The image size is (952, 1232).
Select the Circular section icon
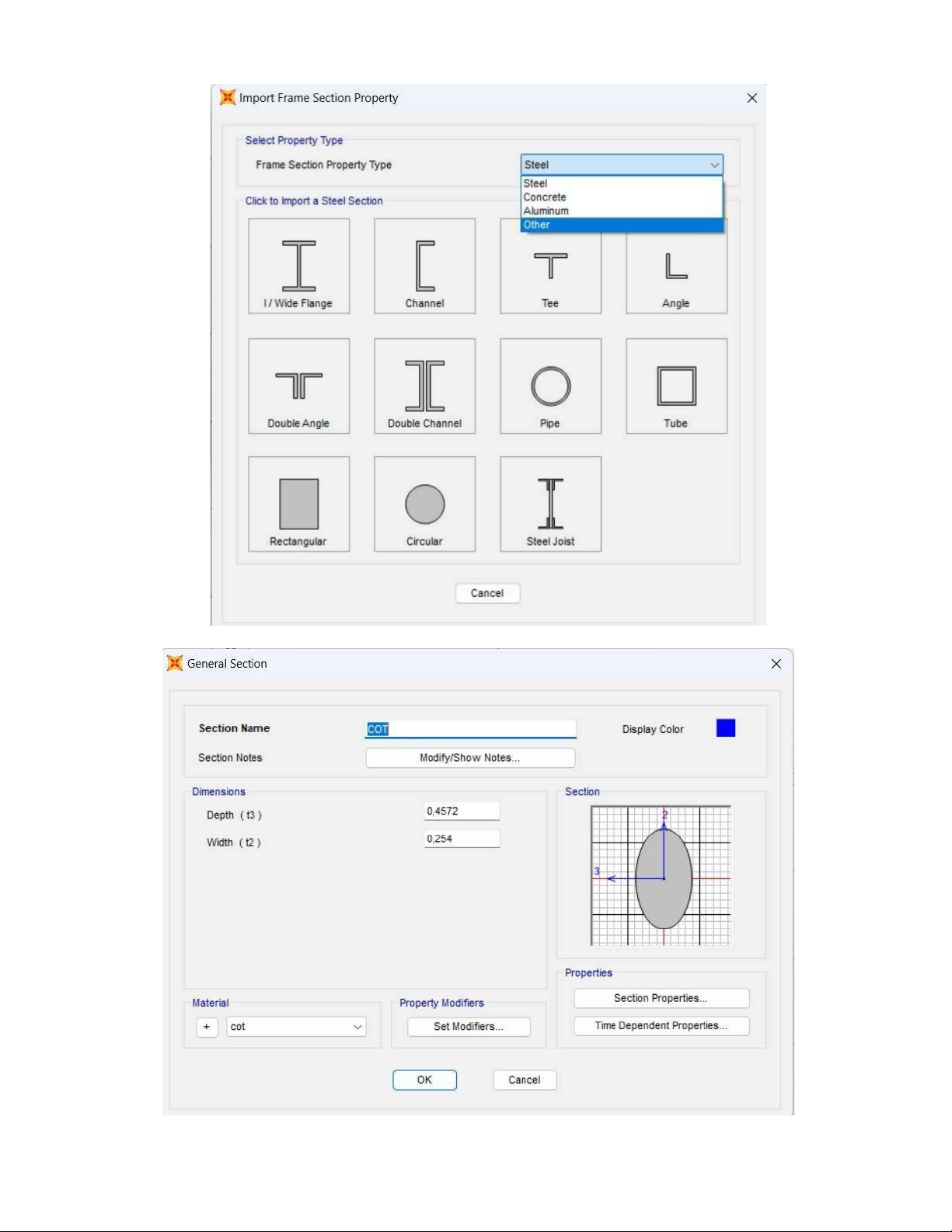424,504
